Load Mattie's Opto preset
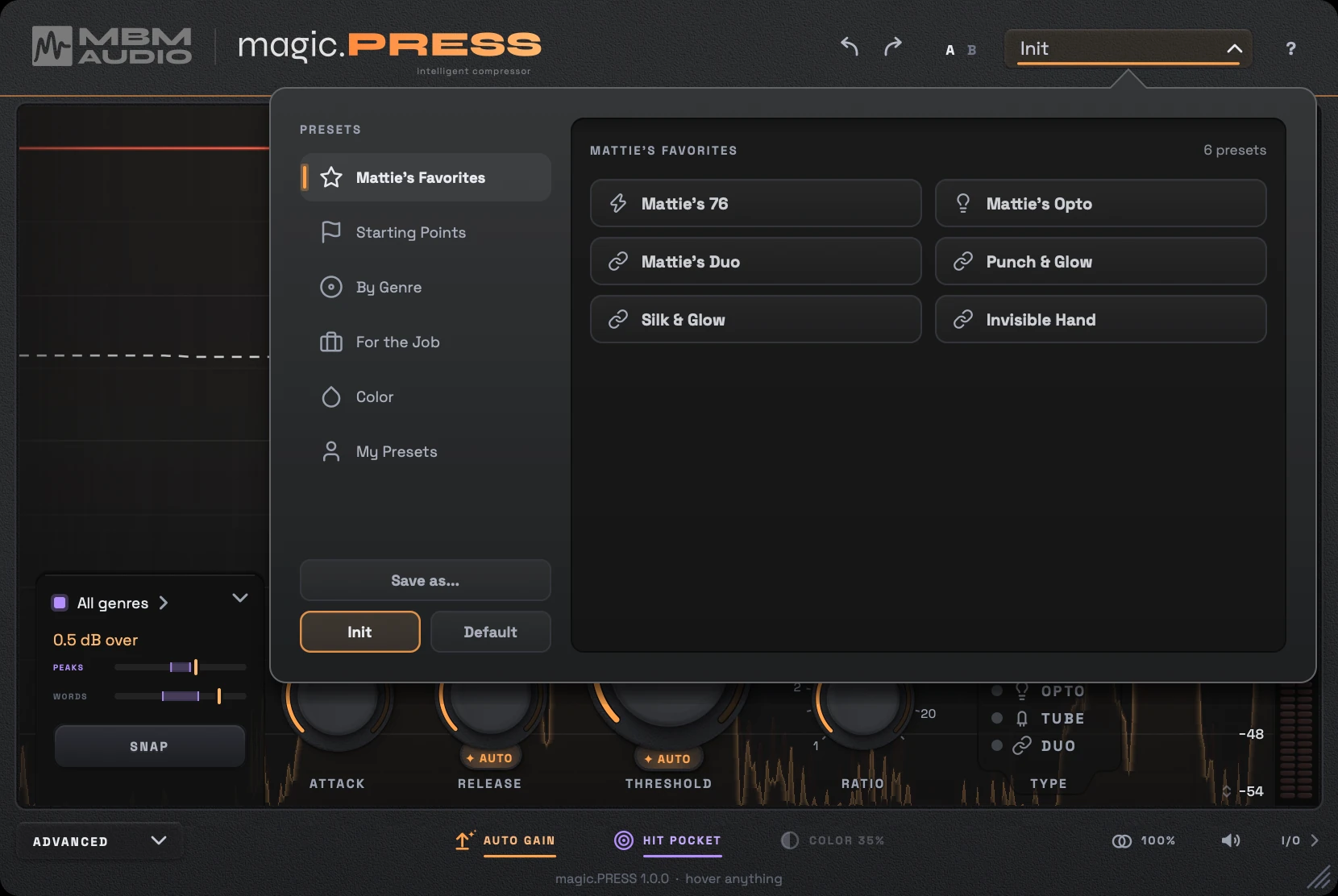Image resolution: width=1338 pixels, height=896 pixels. (x=1101, y=203)
